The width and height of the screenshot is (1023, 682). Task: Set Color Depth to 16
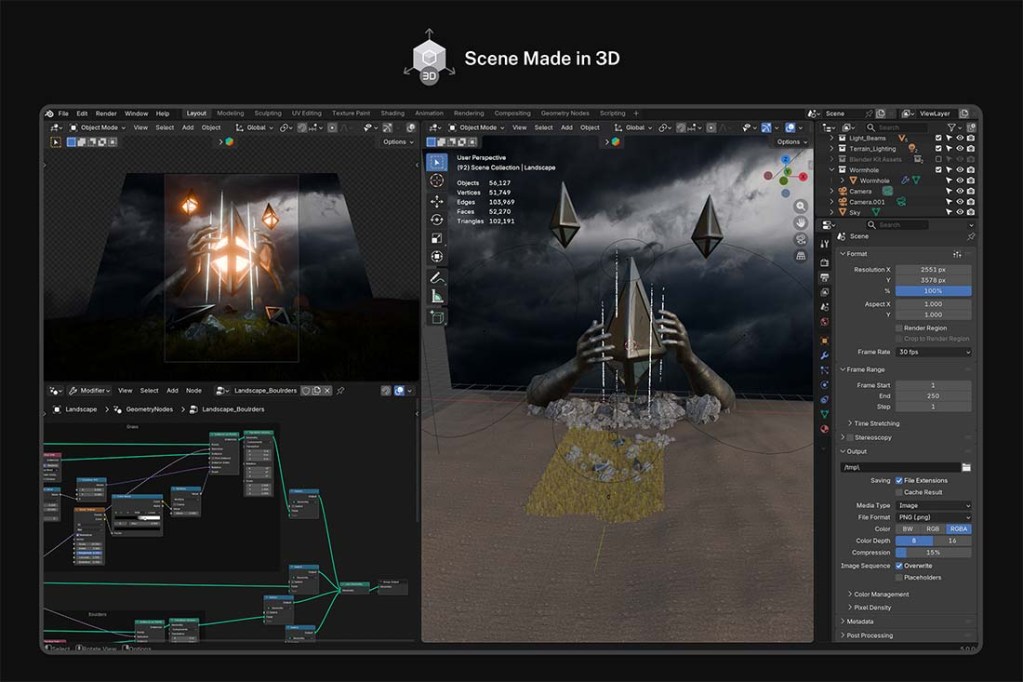point(953,540)
